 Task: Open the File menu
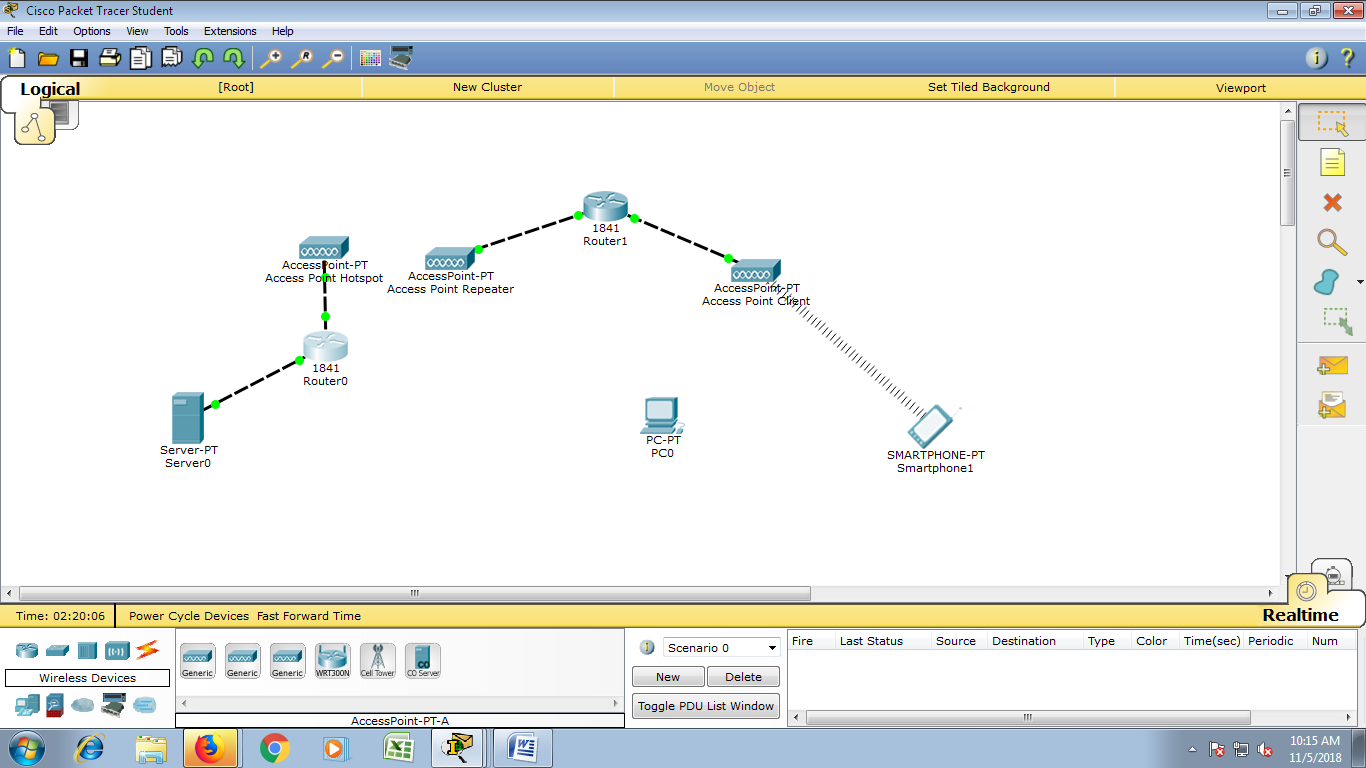click(x=15, y=31)
